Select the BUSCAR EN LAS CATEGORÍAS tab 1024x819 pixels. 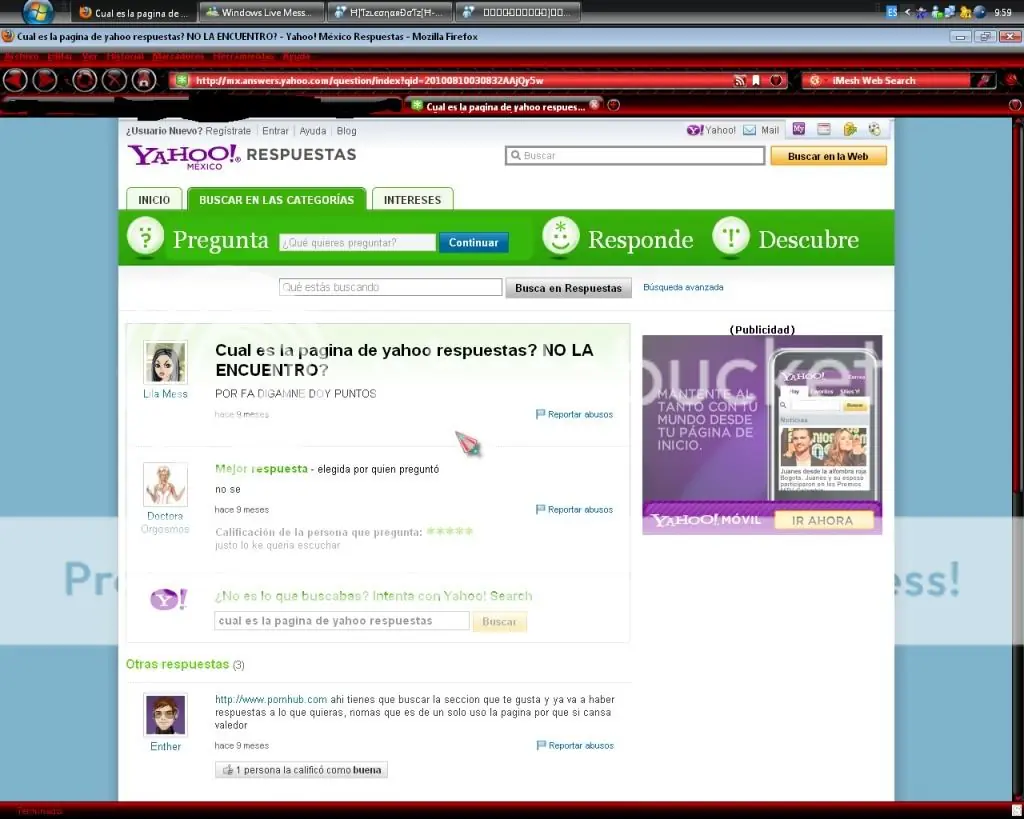276,199
